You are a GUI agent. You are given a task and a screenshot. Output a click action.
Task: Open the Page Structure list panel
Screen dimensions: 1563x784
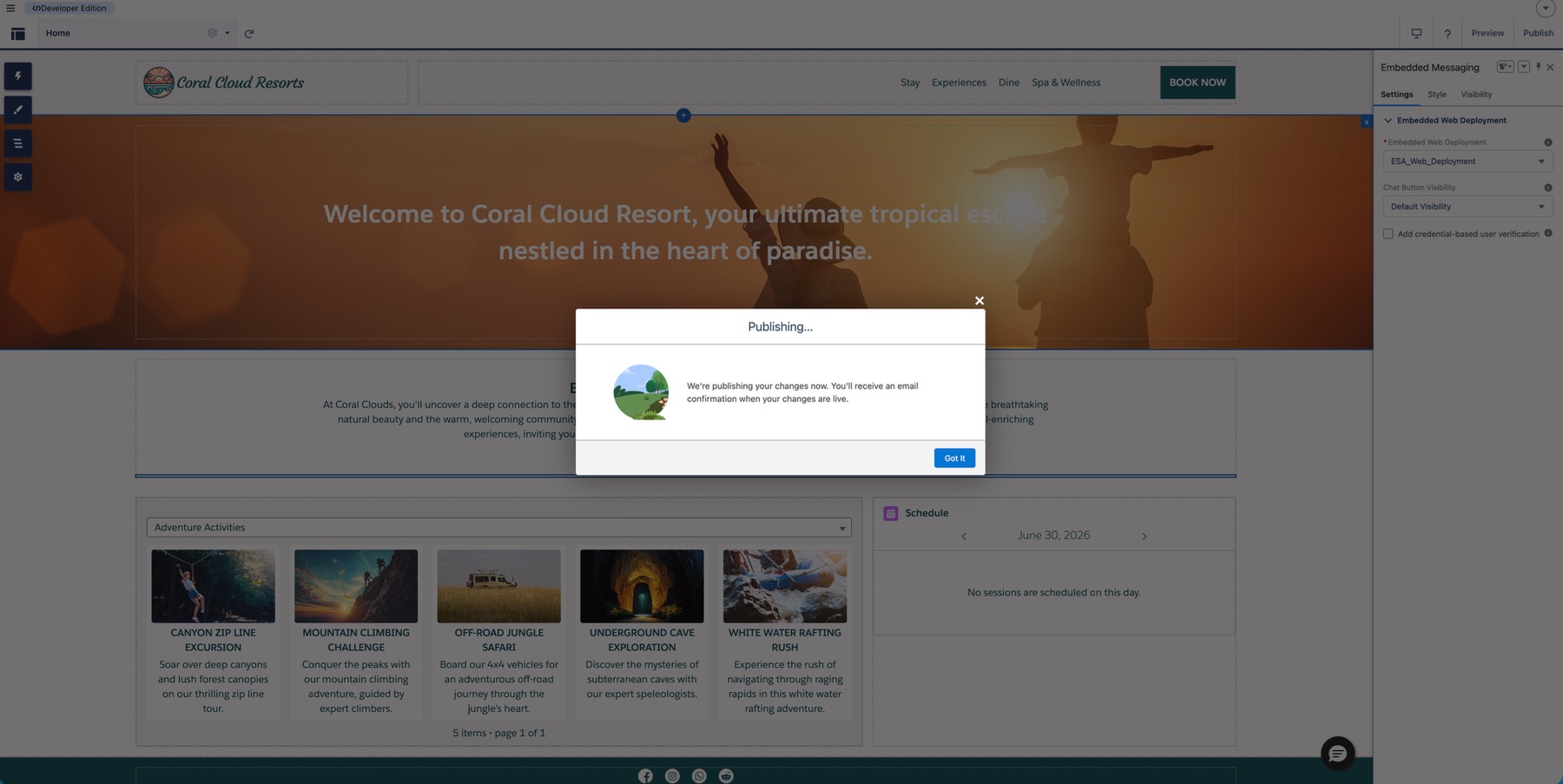17,143
